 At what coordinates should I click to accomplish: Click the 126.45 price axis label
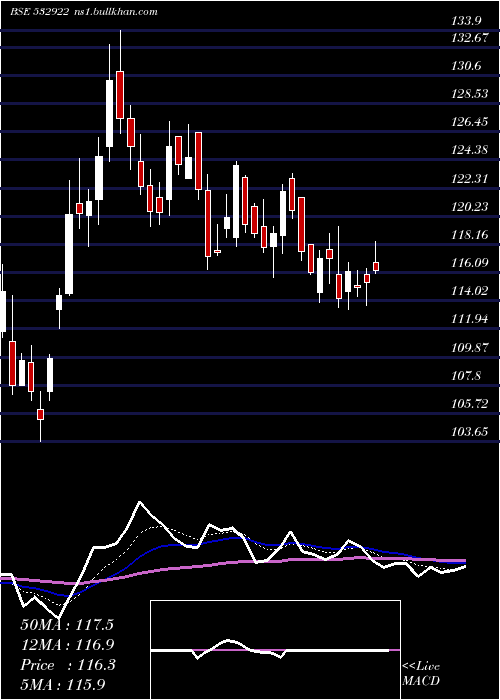point(470,122)
